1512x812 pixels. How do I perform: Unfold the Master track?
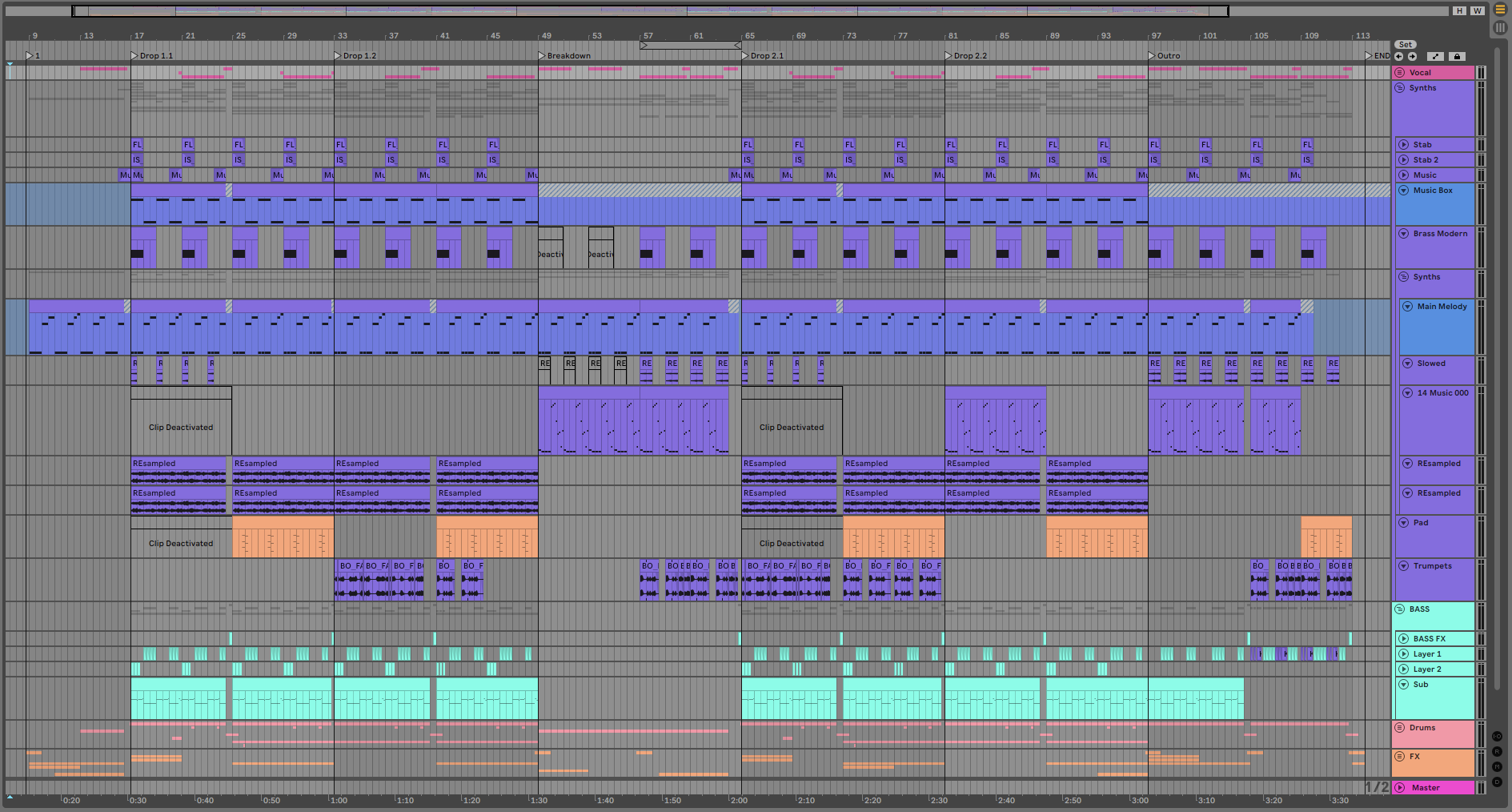(x=1400, y=788)
